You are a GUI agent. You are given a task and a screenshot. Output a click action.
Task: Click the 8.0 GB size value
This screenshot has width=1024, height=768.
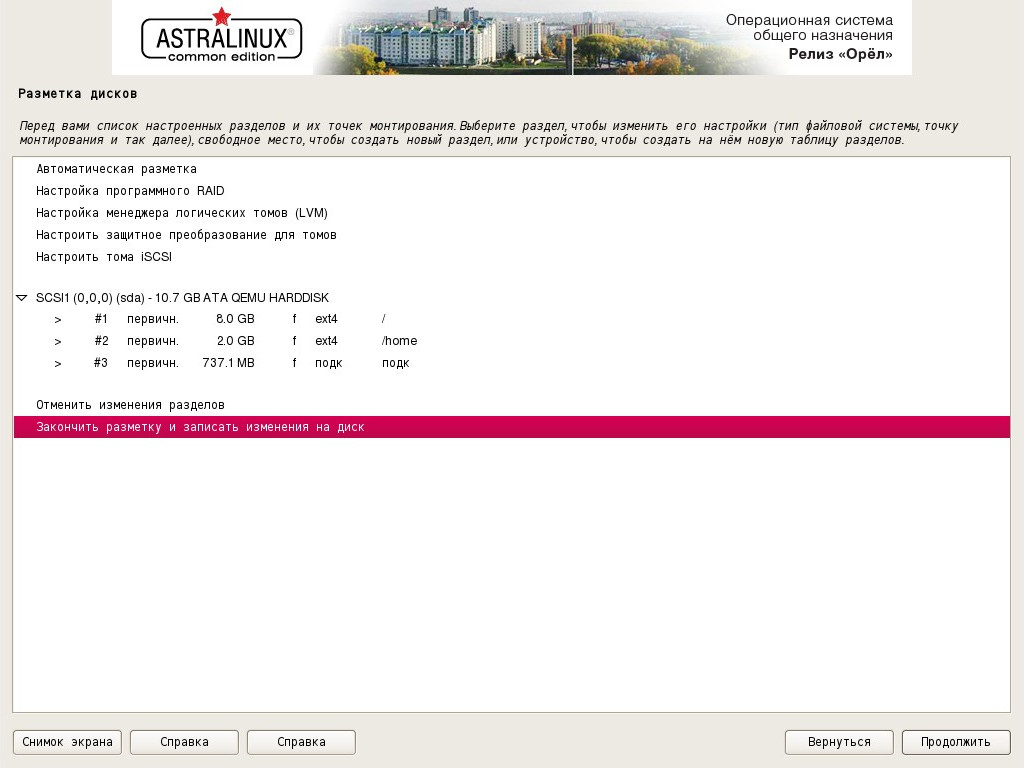(x=235, y=319)
